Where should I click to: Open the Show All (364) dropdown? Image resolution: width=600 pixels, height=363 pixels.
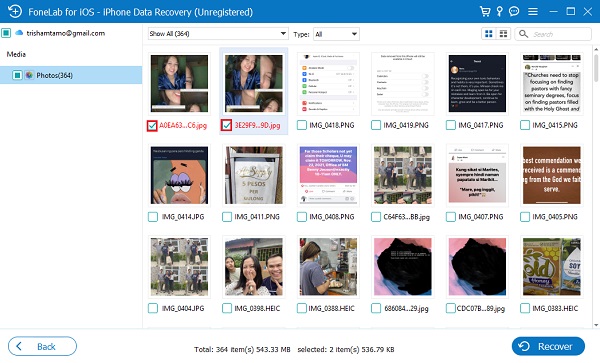pyautogui.click(x=218, y=34)
